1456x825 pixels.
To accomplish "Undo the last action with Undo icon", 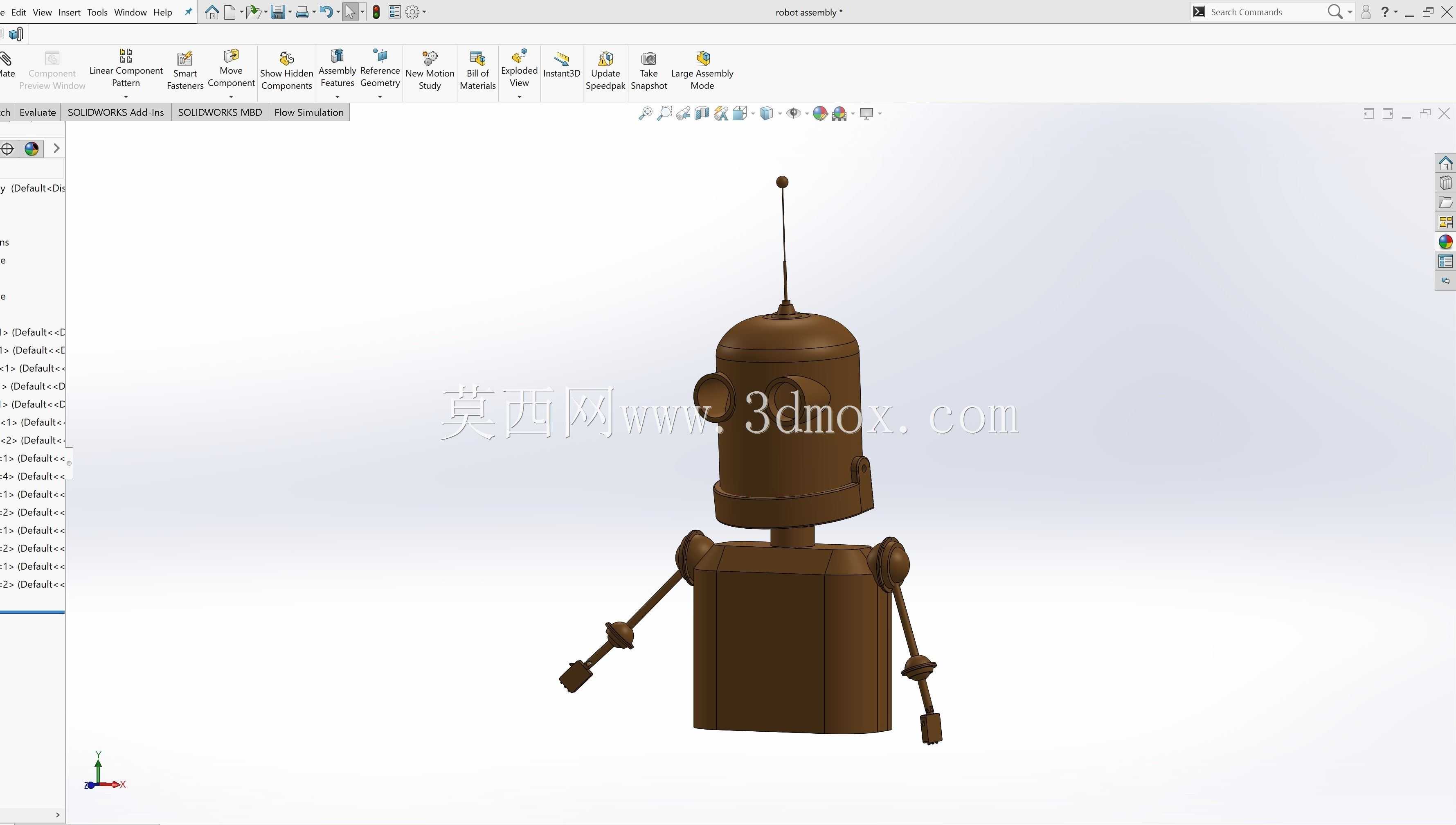I will coord(326,12).
